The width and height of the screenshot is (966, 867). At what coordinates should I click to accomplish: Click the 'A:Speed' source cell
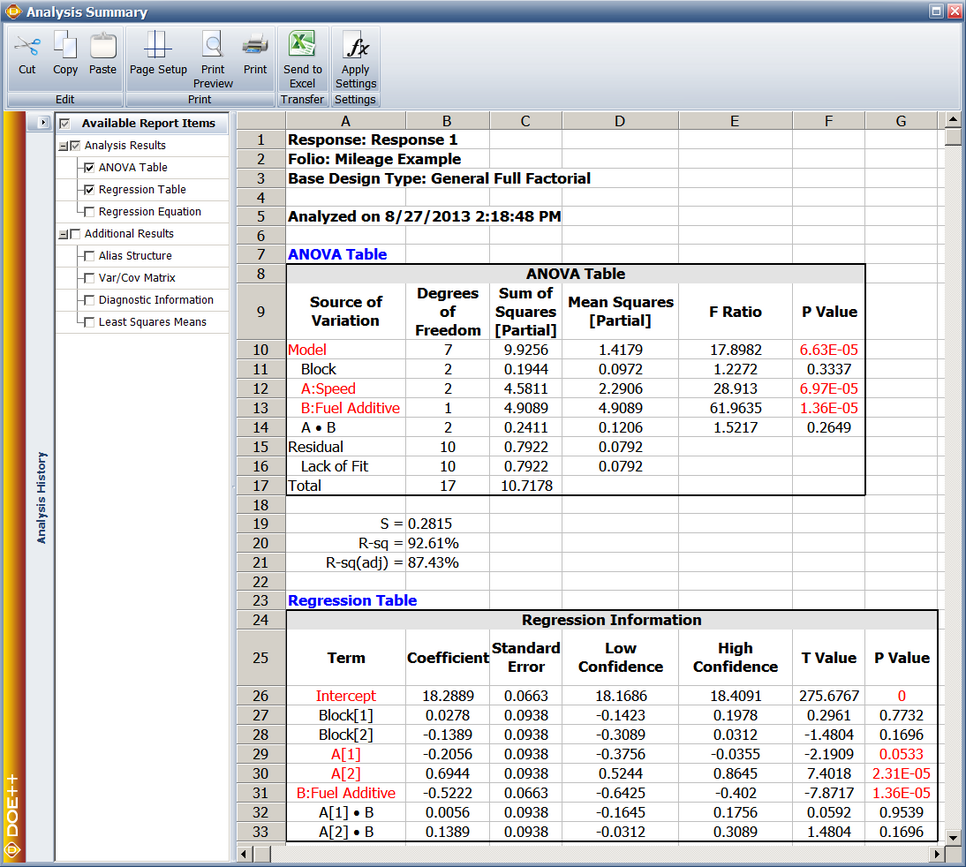[x=346, y=389]
